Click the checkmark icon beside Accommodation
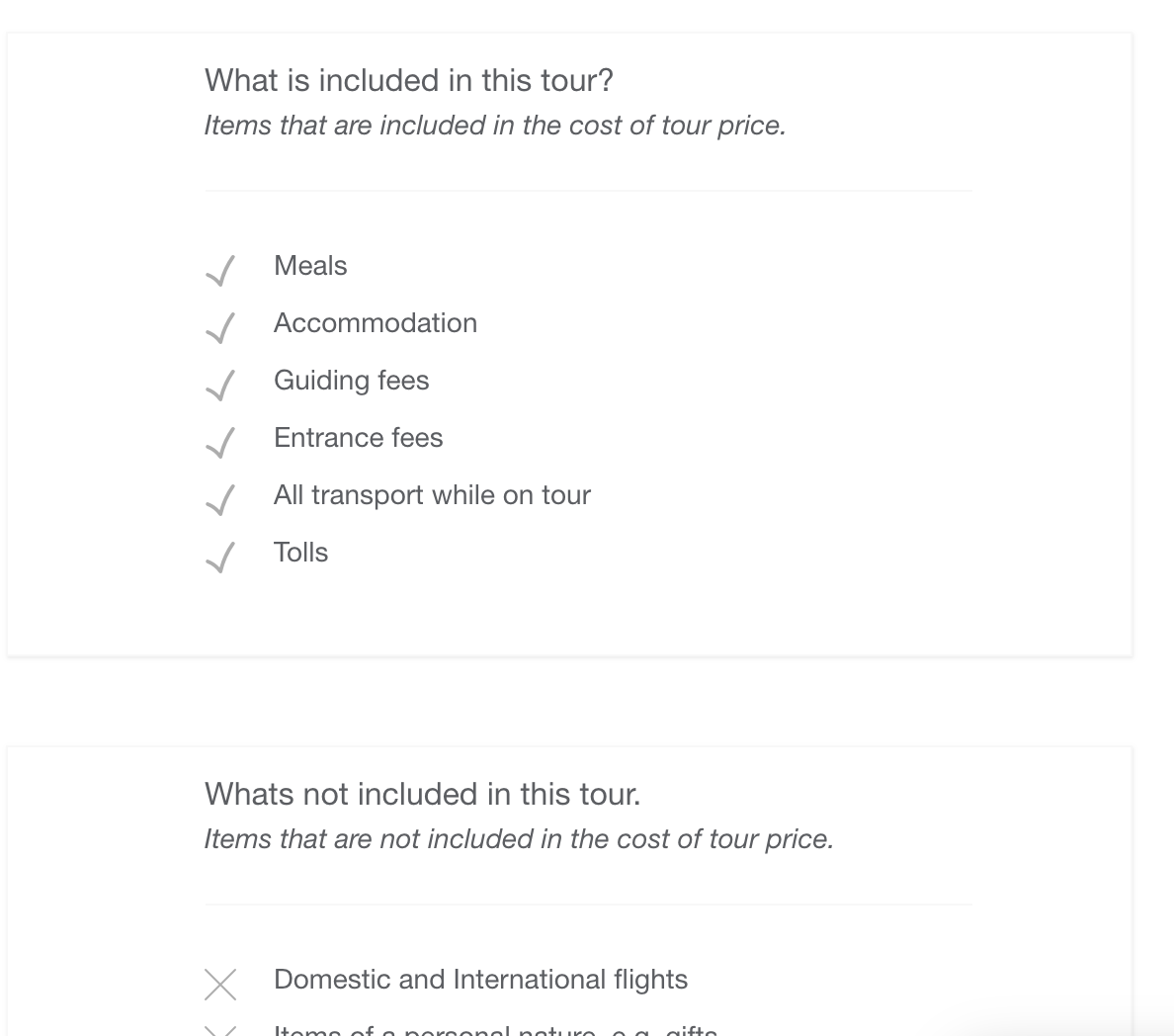The image size is (1174, 1036). click(220, 328)
